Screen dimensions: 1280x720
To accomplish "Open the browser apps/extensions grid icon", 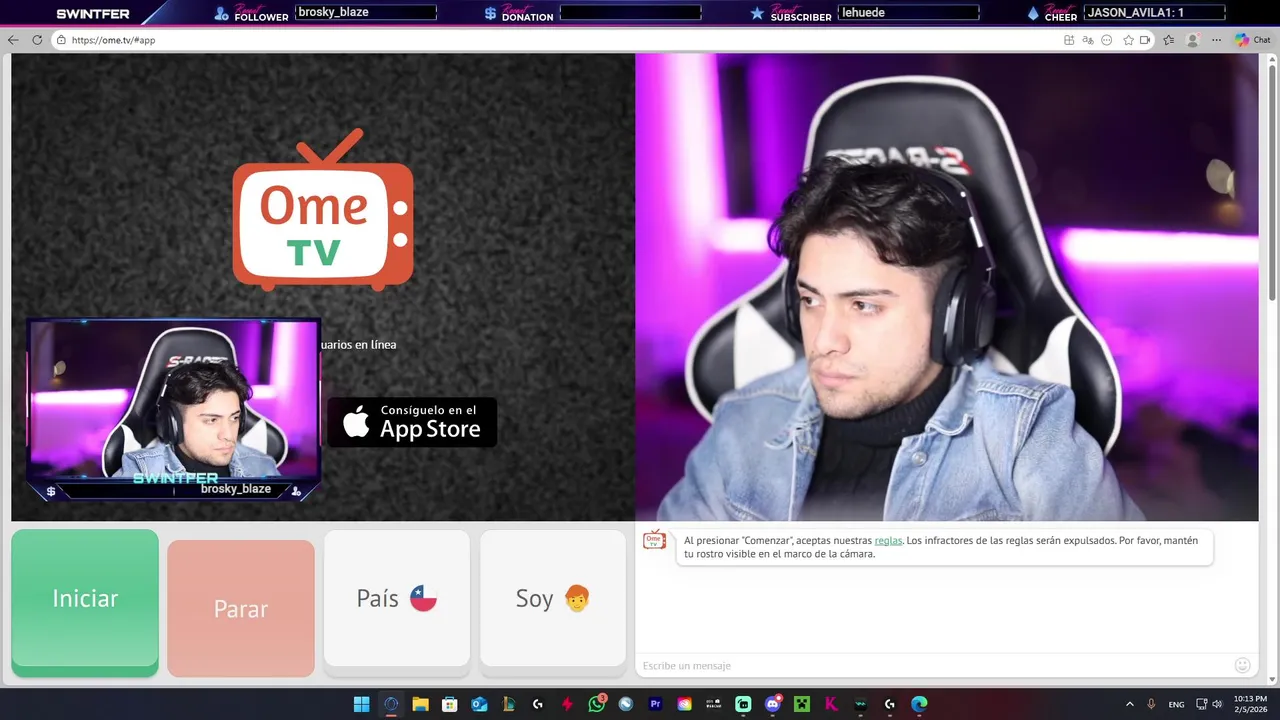I will pos(1069,40).
